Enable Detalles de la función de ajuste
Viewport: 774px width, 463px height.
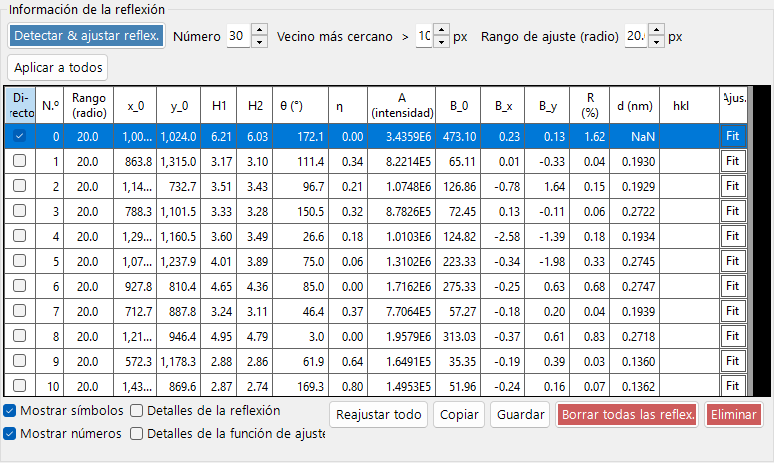(x=136, y=433)
